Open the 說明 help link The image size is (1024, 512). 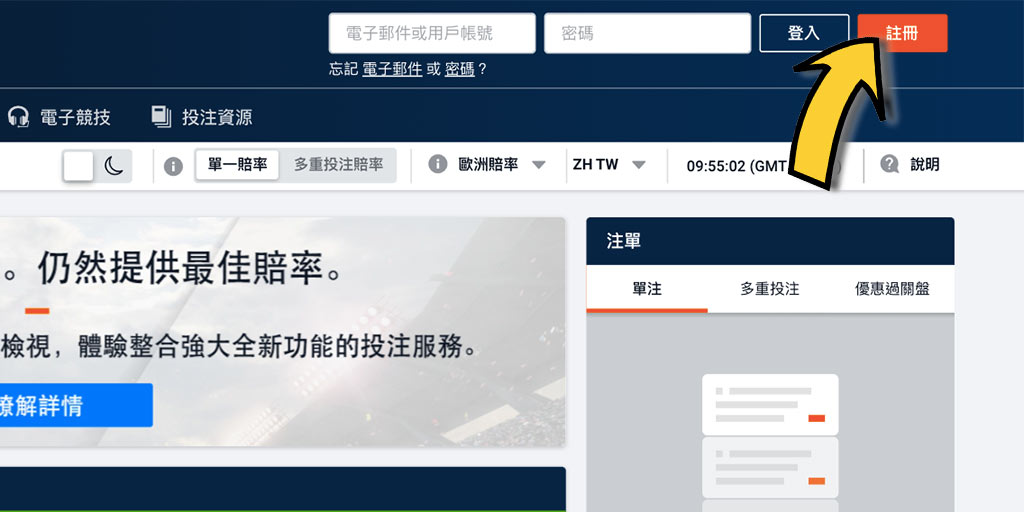click(x=925, y=165)
